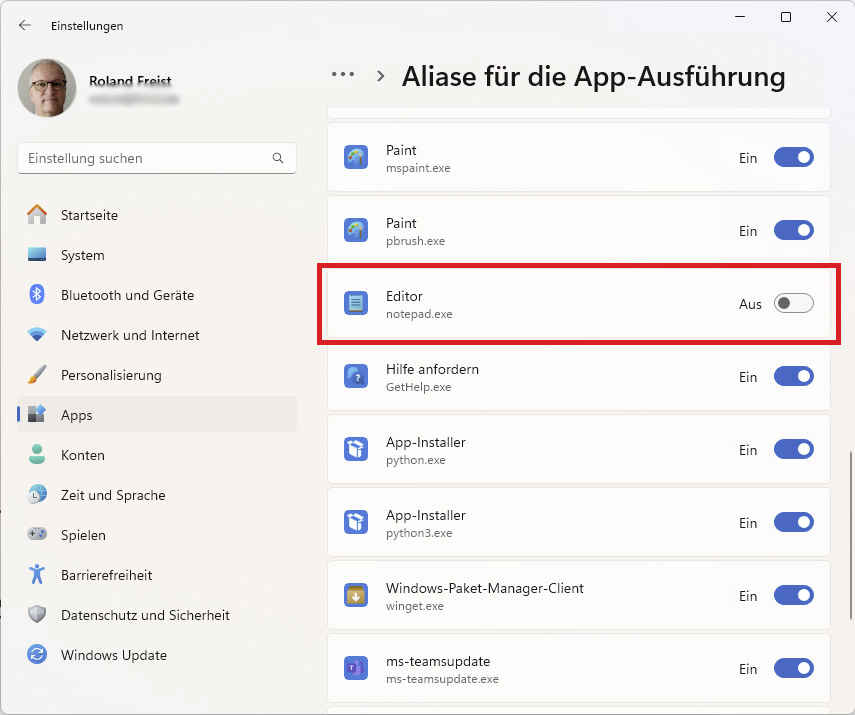Click the search magnifier icon

click(x=278, y=158)
